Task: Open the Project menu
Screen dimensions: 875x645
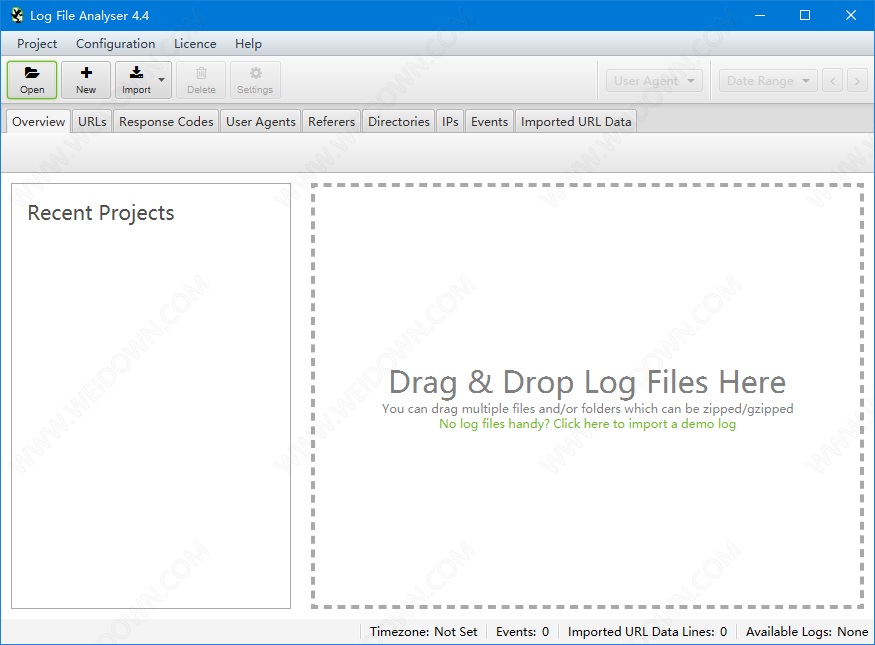Action: point(37,44)
